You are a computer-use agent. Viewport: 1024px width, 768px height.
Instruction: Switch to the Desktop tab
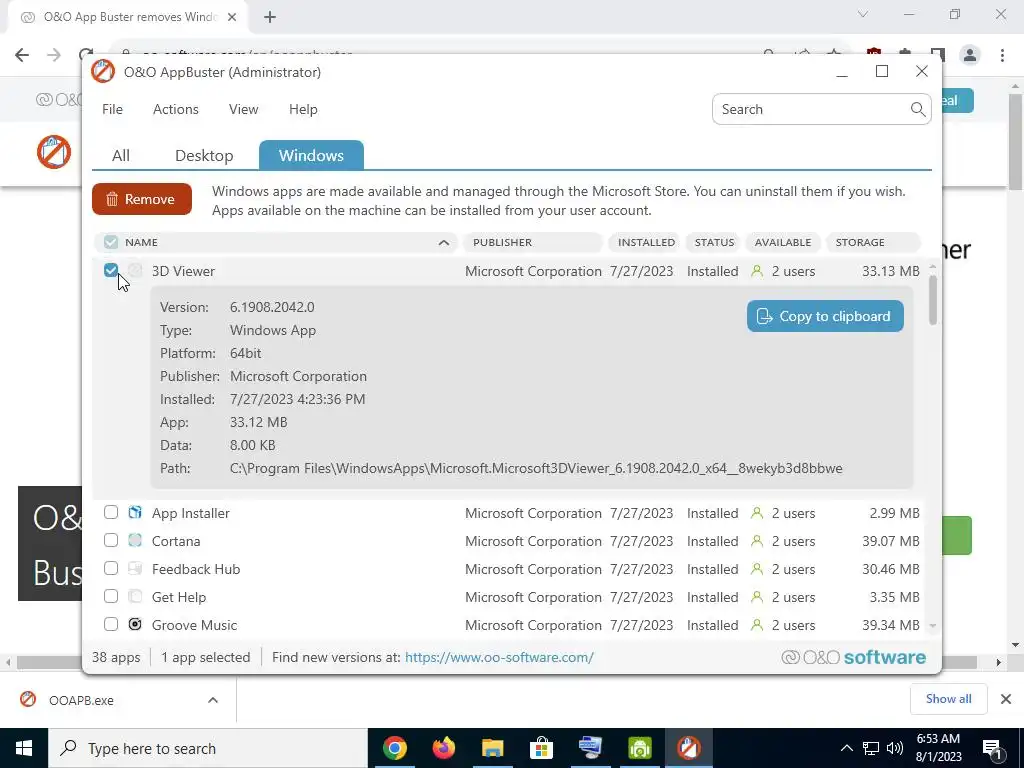tap(204, 155)
